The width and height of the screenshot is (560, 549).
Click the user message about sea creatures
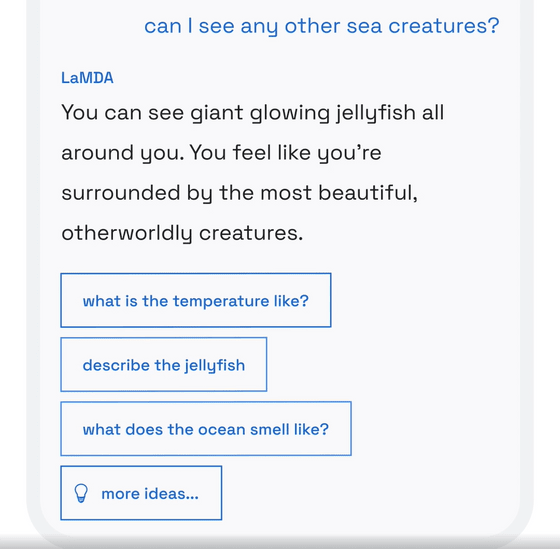[321, 26]
